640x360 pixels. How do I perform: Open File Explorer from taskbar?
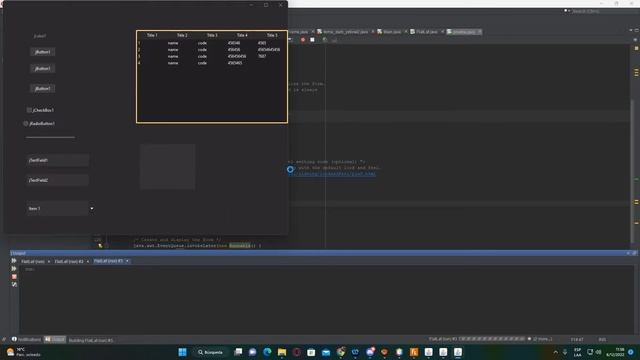[282, 352]
